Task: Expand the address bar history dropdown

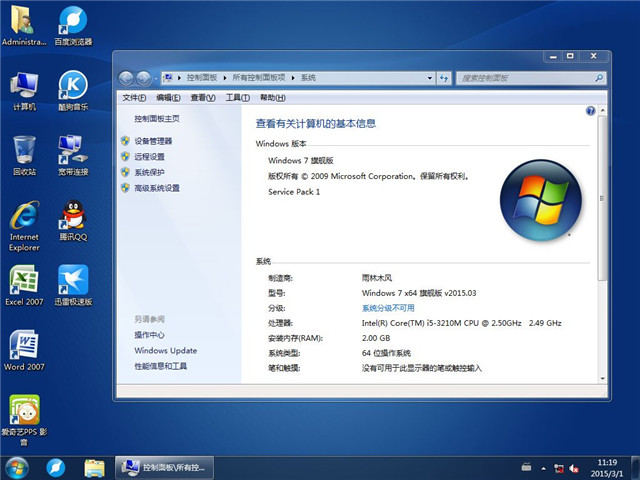Action: (x=430, y=78)
